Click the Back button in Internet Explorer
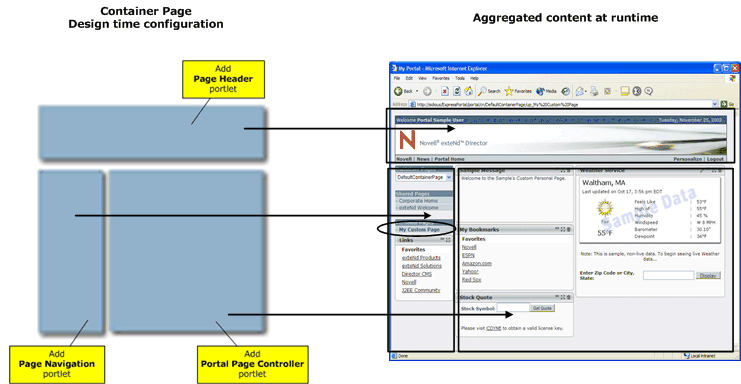The height and width of the screenshot is (384, 741). click(403, 91)
